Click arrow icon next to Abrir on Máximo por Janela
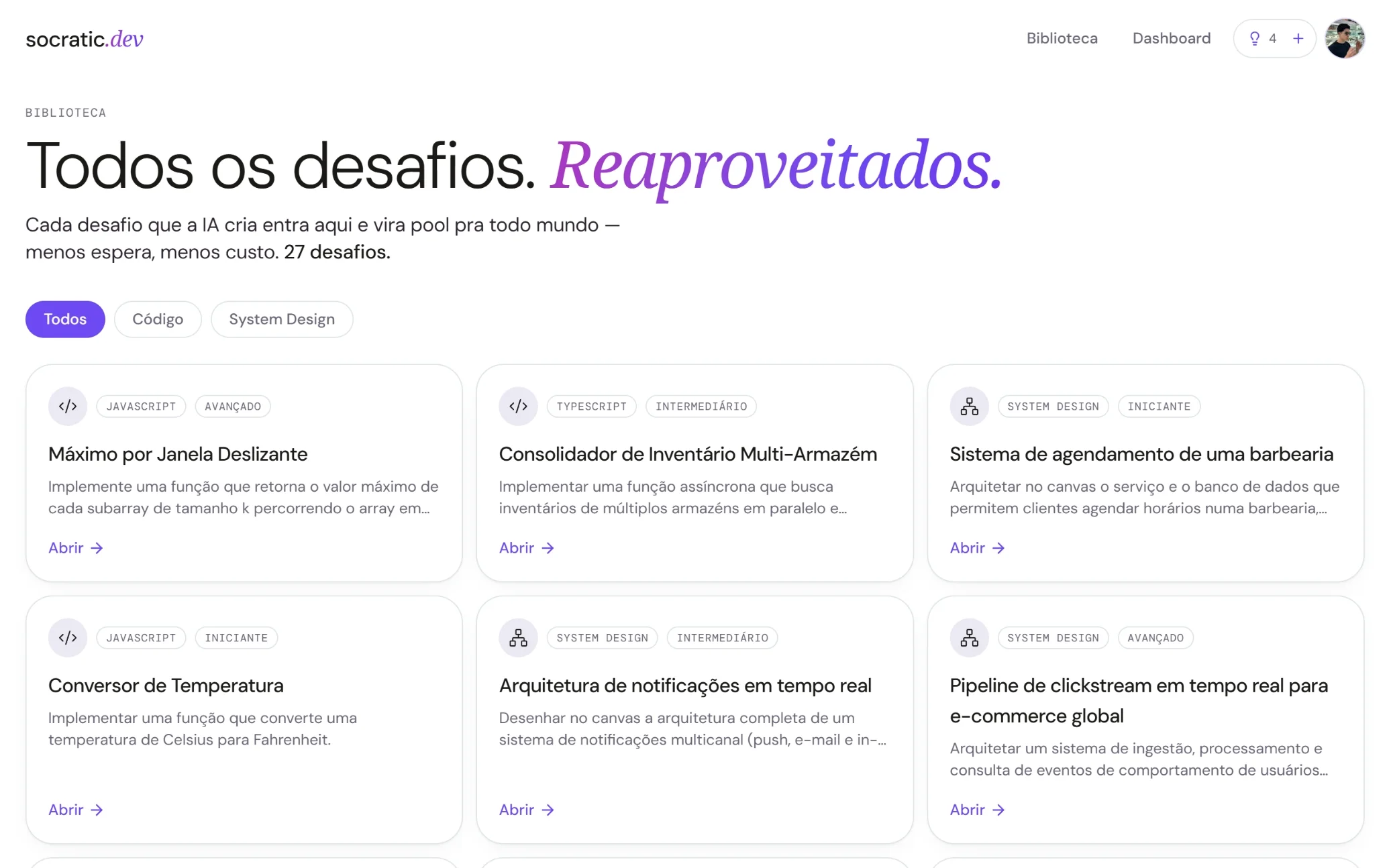1389x868 pixels. tap(97, 548)
